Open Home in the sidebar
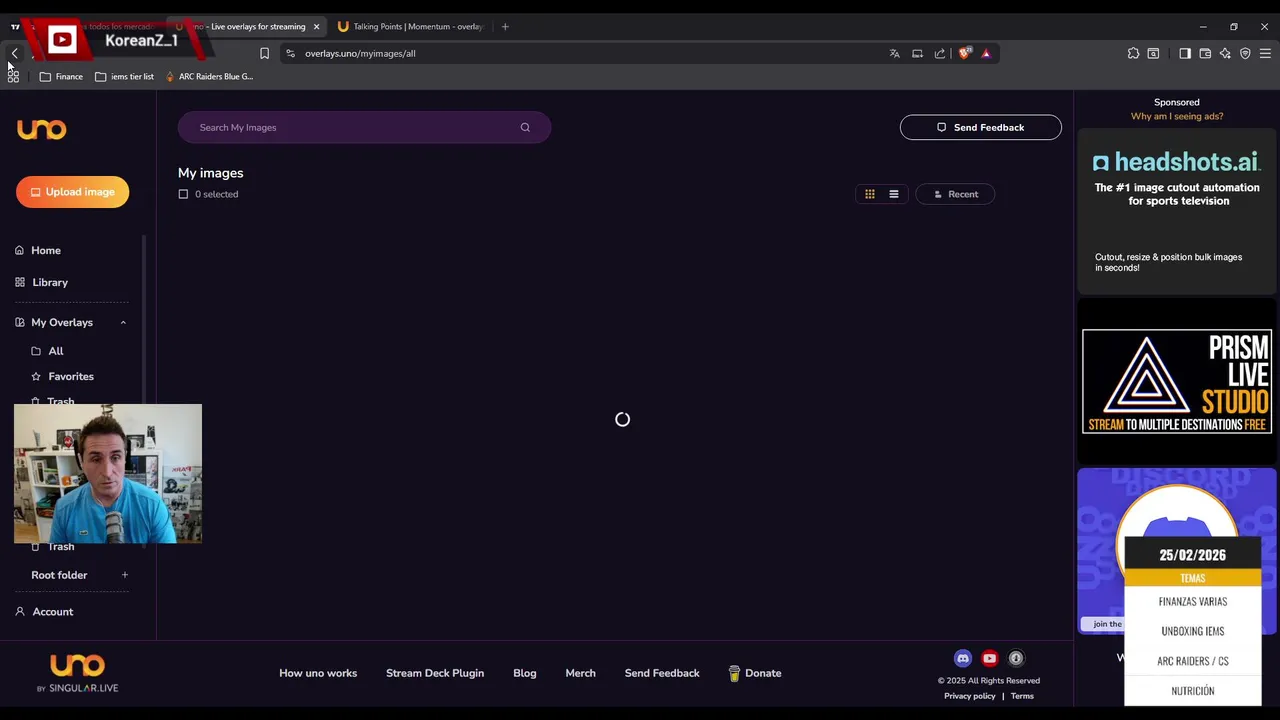The width and height of the screenshot is (1280, 720). pyautogui.click(x=45, y=250)
